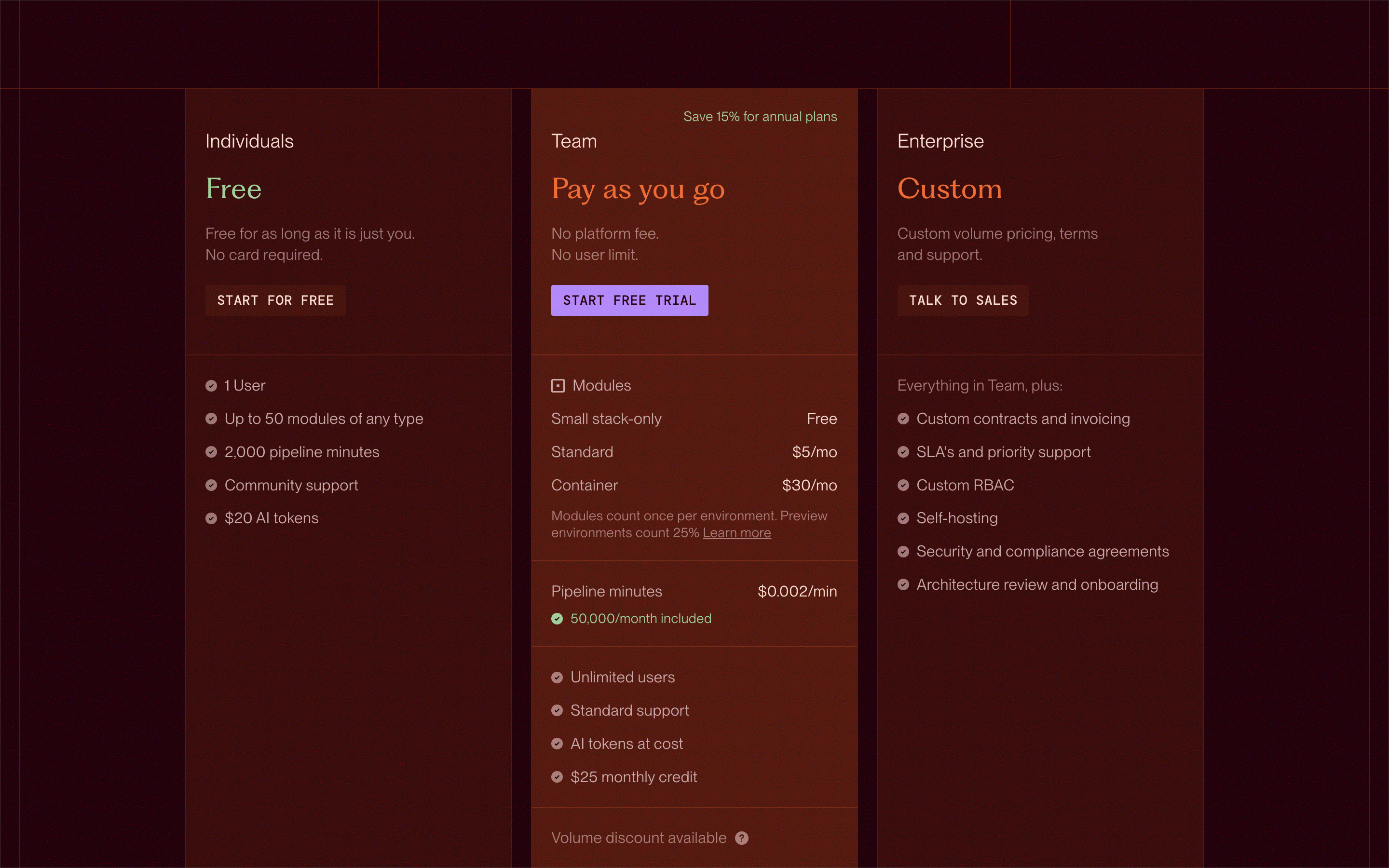The image size is (1389, 868).
Task: Click the Modules square icon
Action: coord(558,386)
